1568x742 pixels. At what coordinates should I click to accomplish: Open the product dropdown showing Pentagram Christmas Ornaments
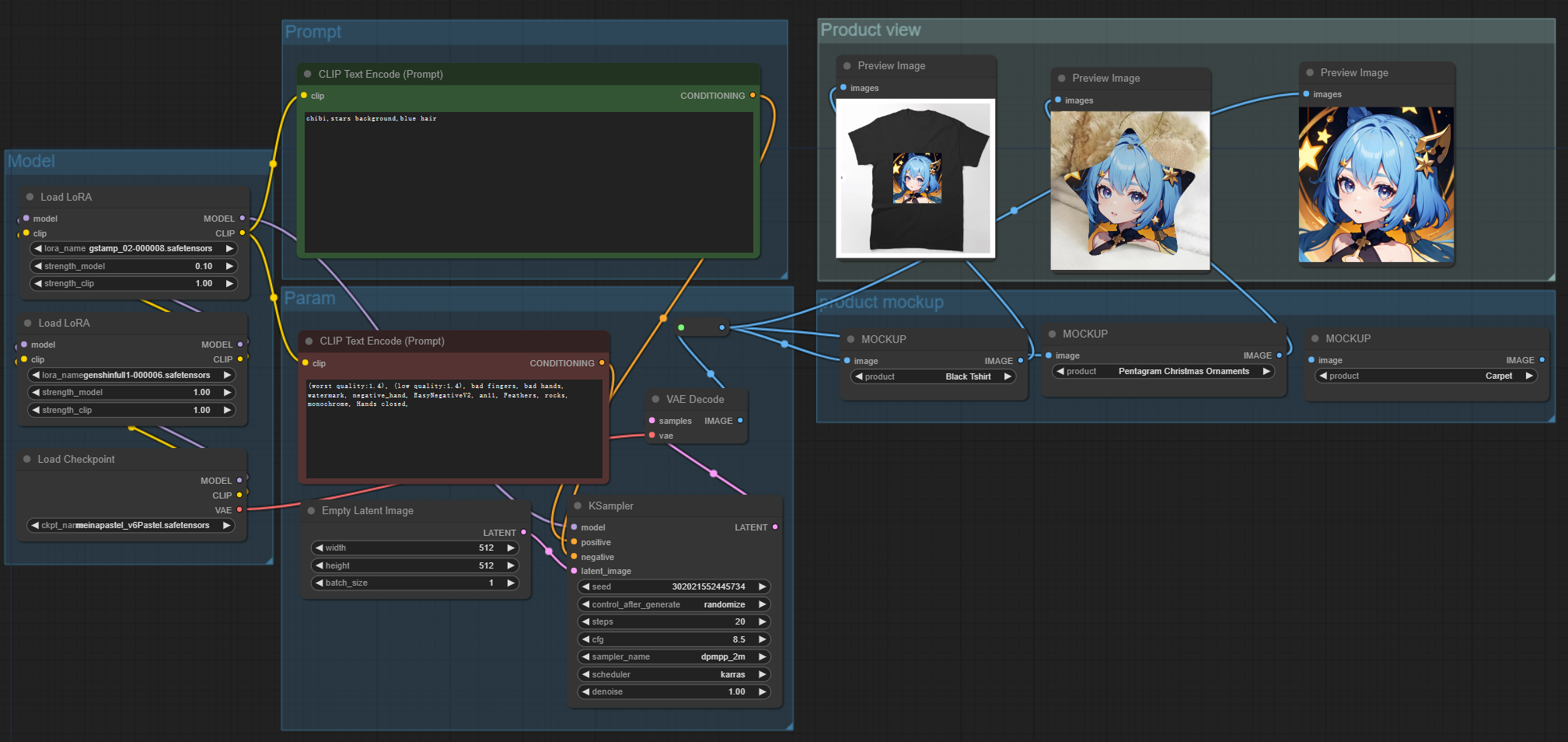click(1163, 372)
